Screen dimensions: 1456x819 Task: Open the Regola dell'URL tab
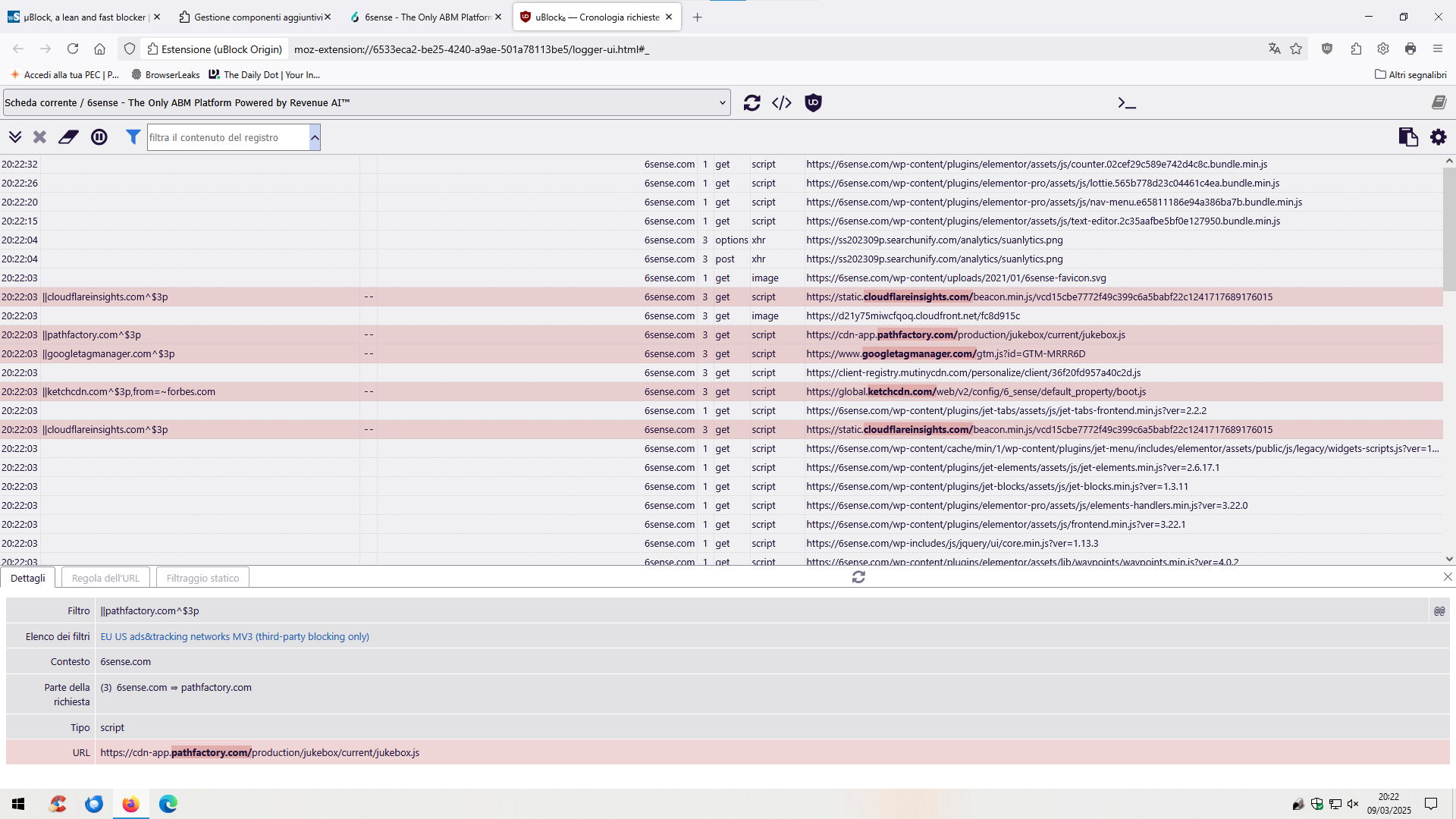(105, 578)
